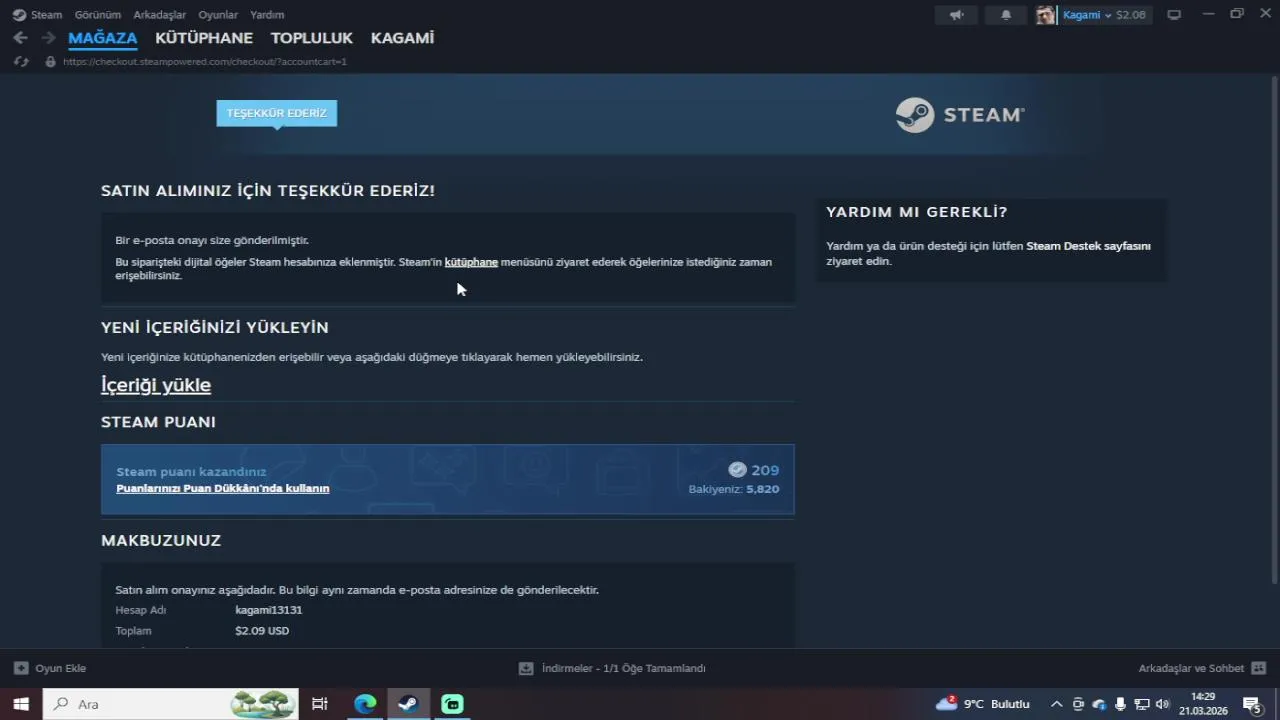This screenshot has height=720, width=1280.
Task: Open the network tray icon
Action: coord(1141,704)
